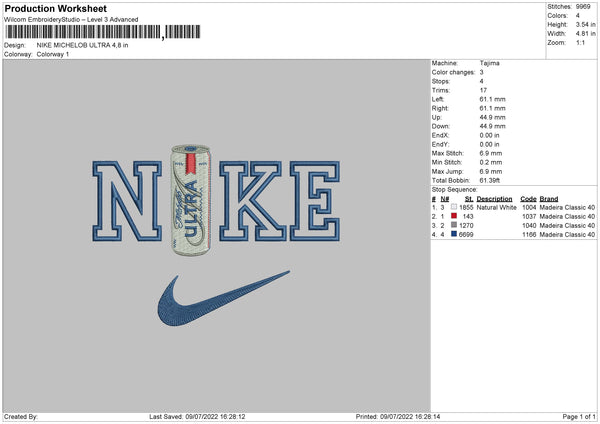Click stitch count 1855 in stop row 1
Viewport: 600px width, 424px height.
pos(466,207)
